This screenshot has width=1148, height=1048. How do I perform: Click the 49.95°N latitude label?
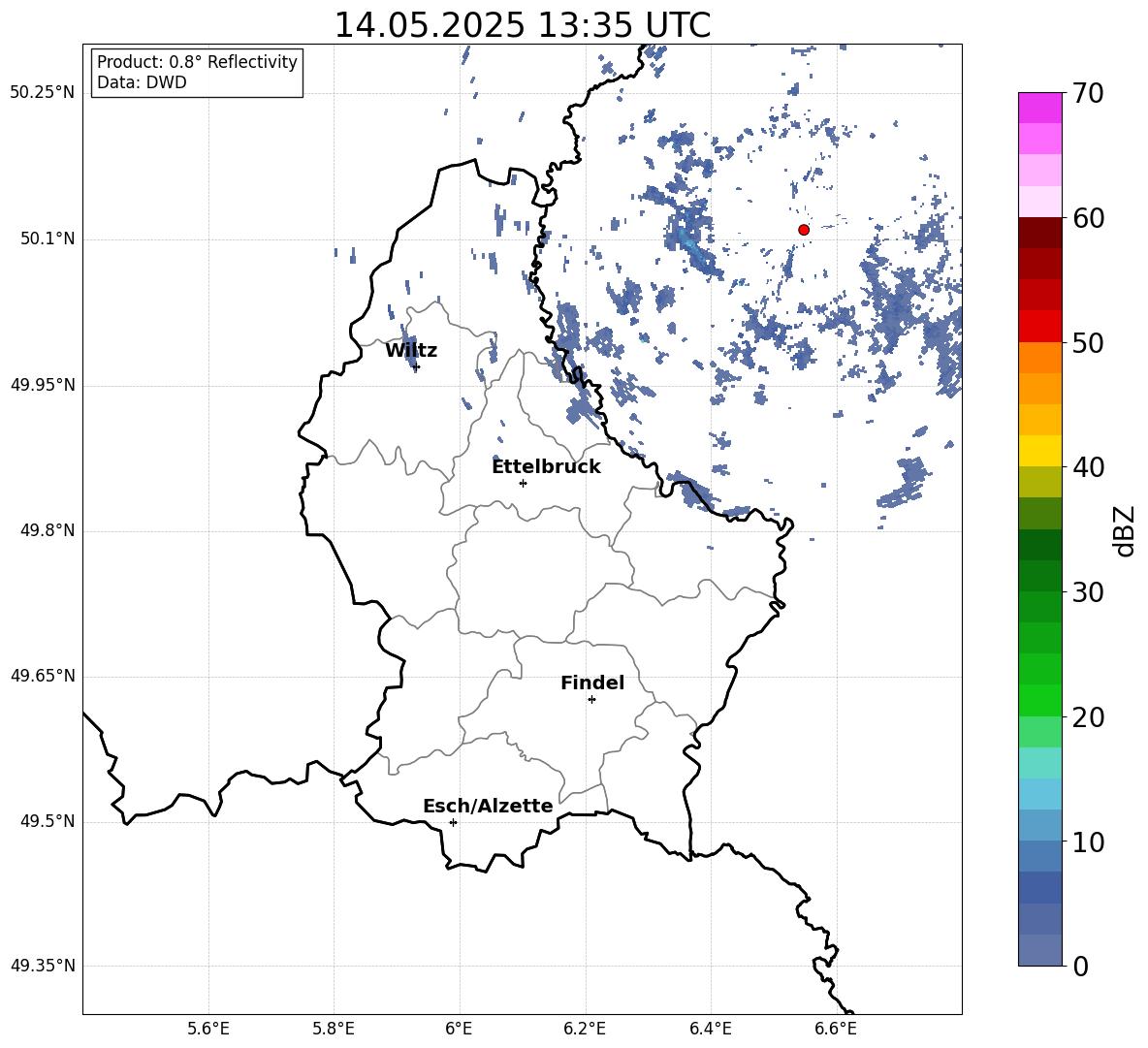[x=43, y=385]
